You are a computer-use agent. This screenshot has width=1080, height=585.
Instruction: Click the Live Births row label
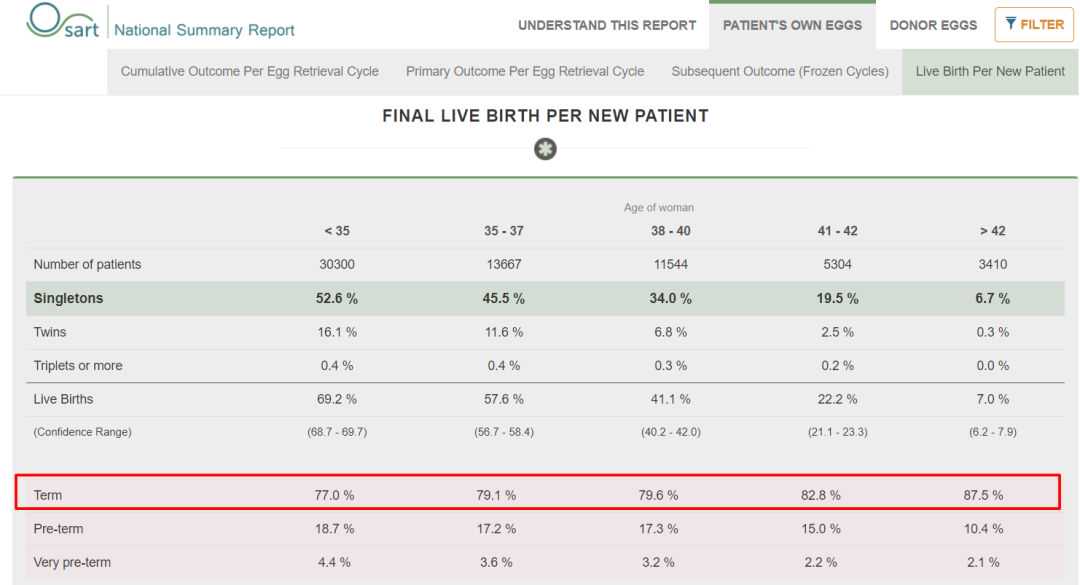point(63,399)
